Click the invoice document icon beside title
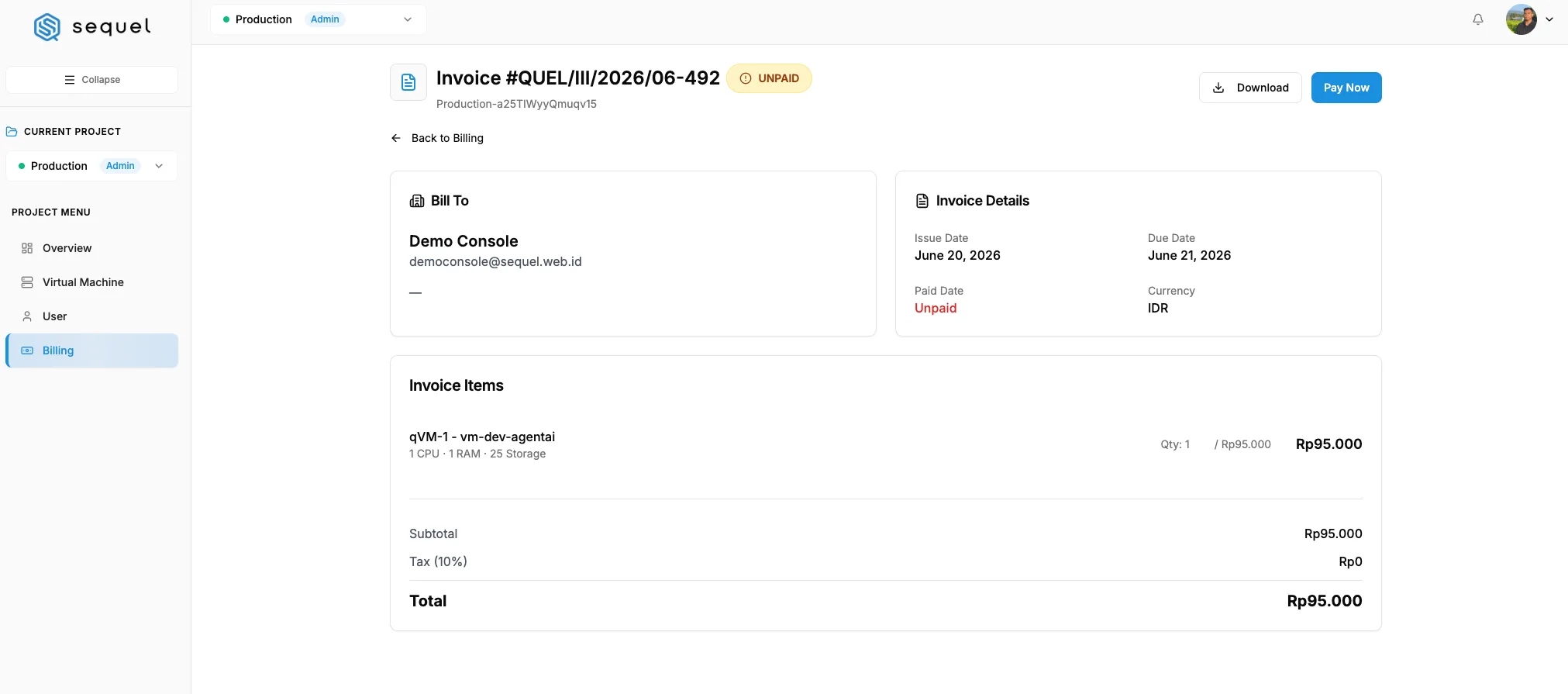Viewport: 1568px width, 694px height. coord(408,82)
